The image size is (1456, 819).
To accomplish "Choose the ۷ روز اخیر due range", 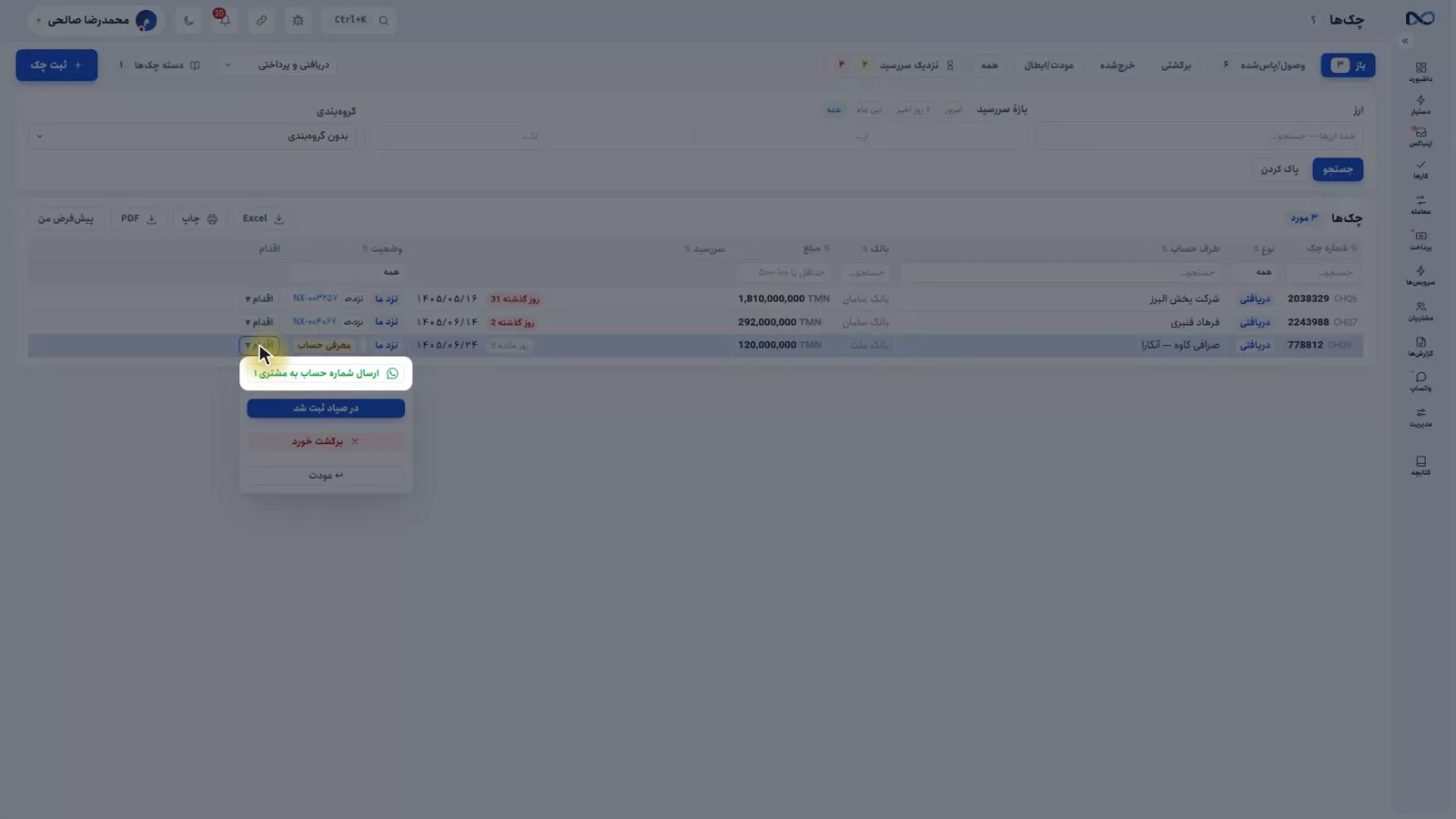I will (x=913, y=110).
